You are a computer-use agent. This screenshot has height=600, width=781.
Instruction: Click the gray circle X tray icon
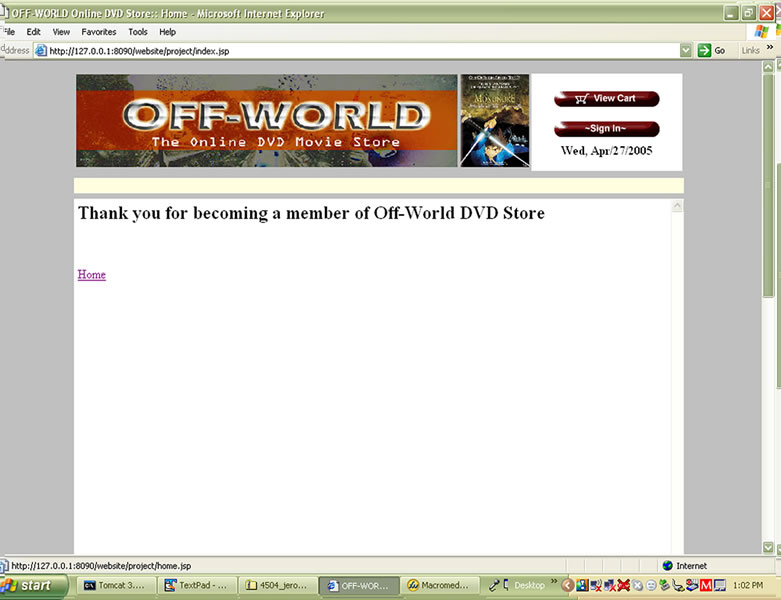tap(637, 586)
